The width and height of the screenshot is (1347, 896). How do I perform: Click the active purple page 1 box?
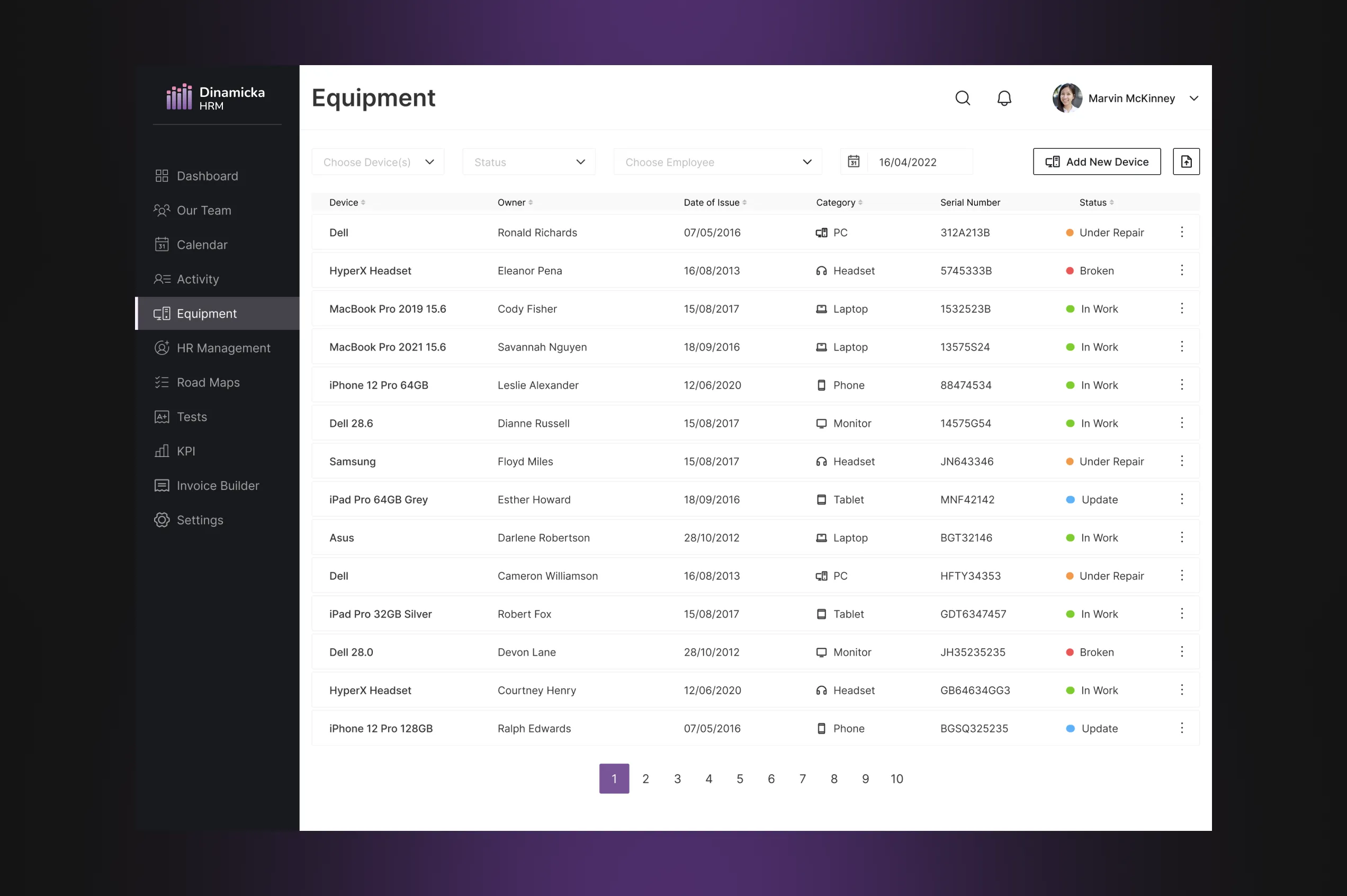click(x=614, y=778)
